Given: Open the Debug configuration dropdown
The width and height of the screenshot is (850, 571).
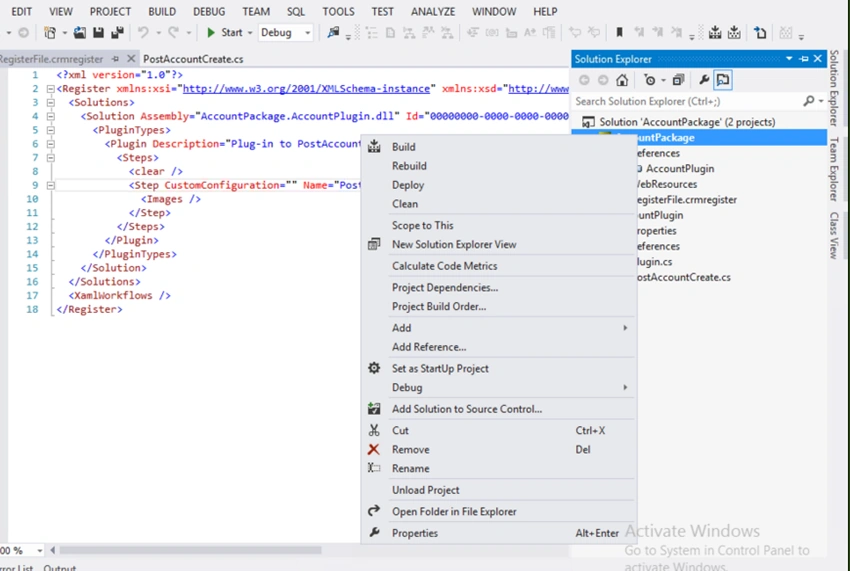Looking at the screenshot, I should click(x=308, y=33).
